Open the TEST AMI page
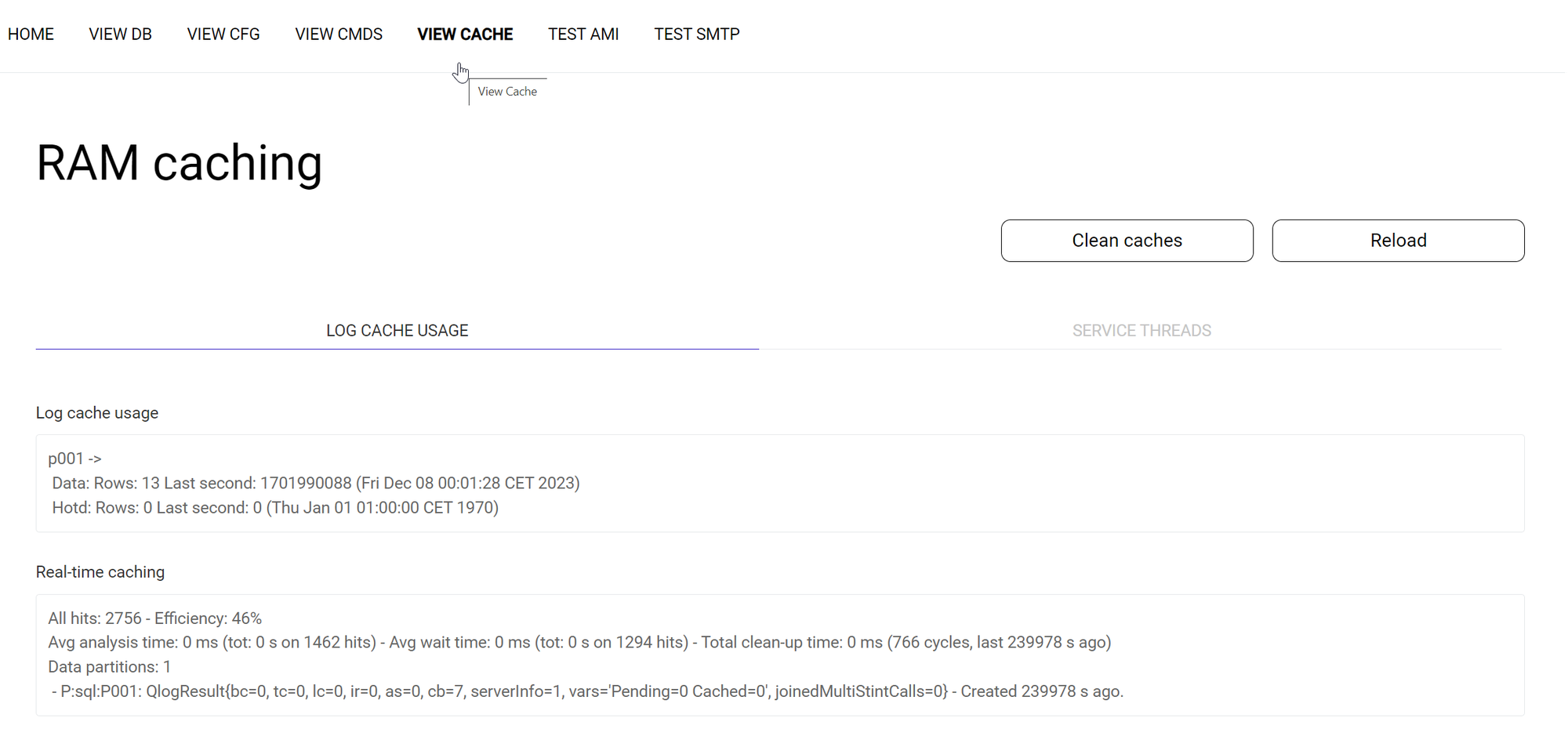The height and width of the screenshot is (740, 1568). 583,34
